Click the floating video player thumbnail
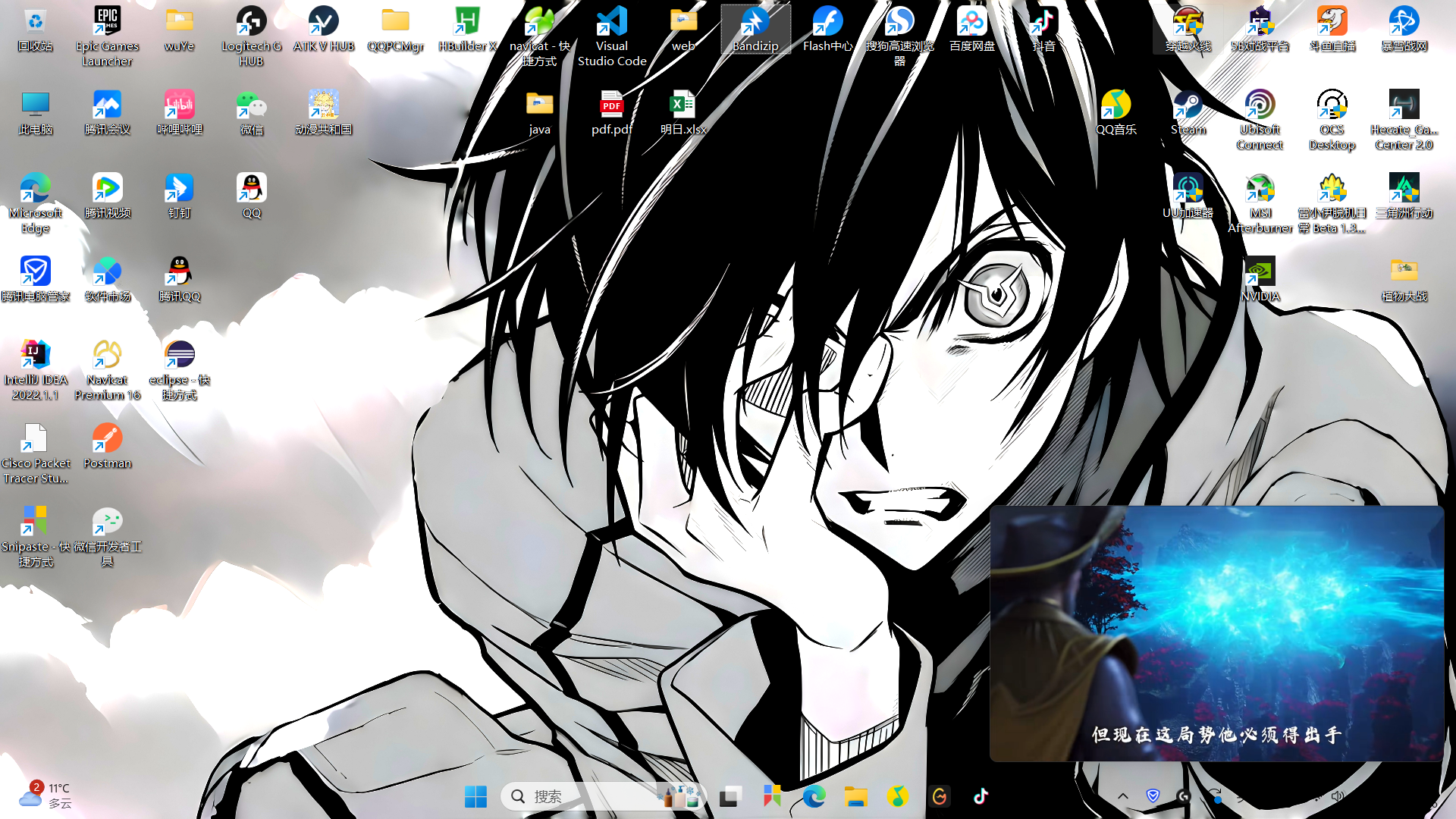 point(1216,633)
